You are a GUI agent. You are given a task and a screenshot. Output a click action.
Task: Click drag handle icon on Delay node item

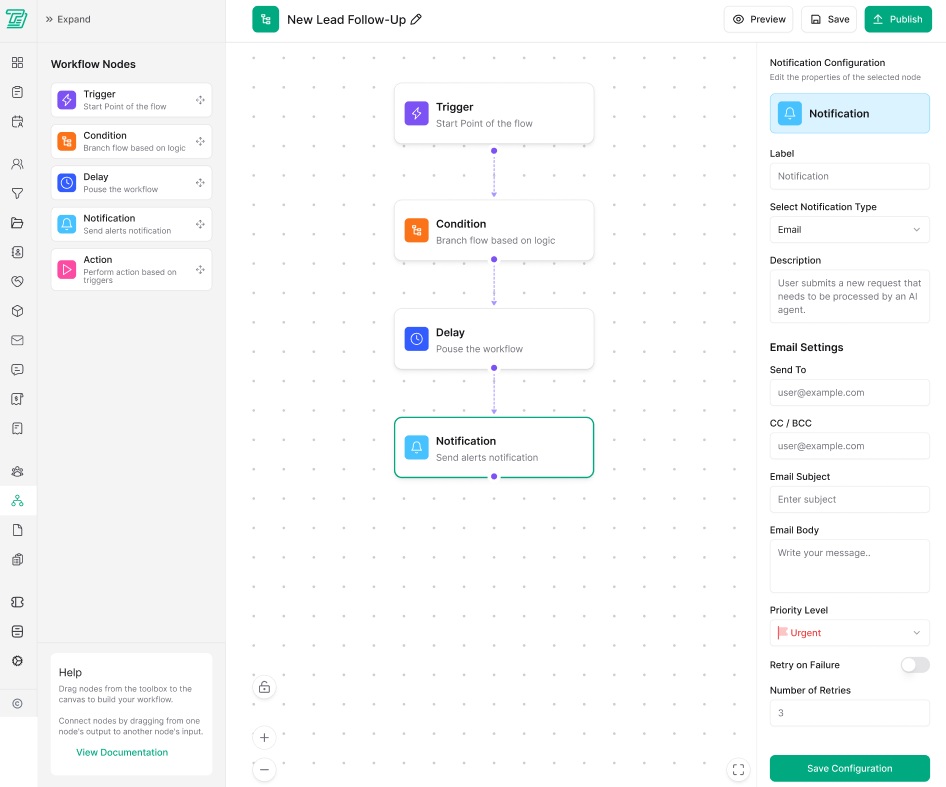tap(200, 183)
